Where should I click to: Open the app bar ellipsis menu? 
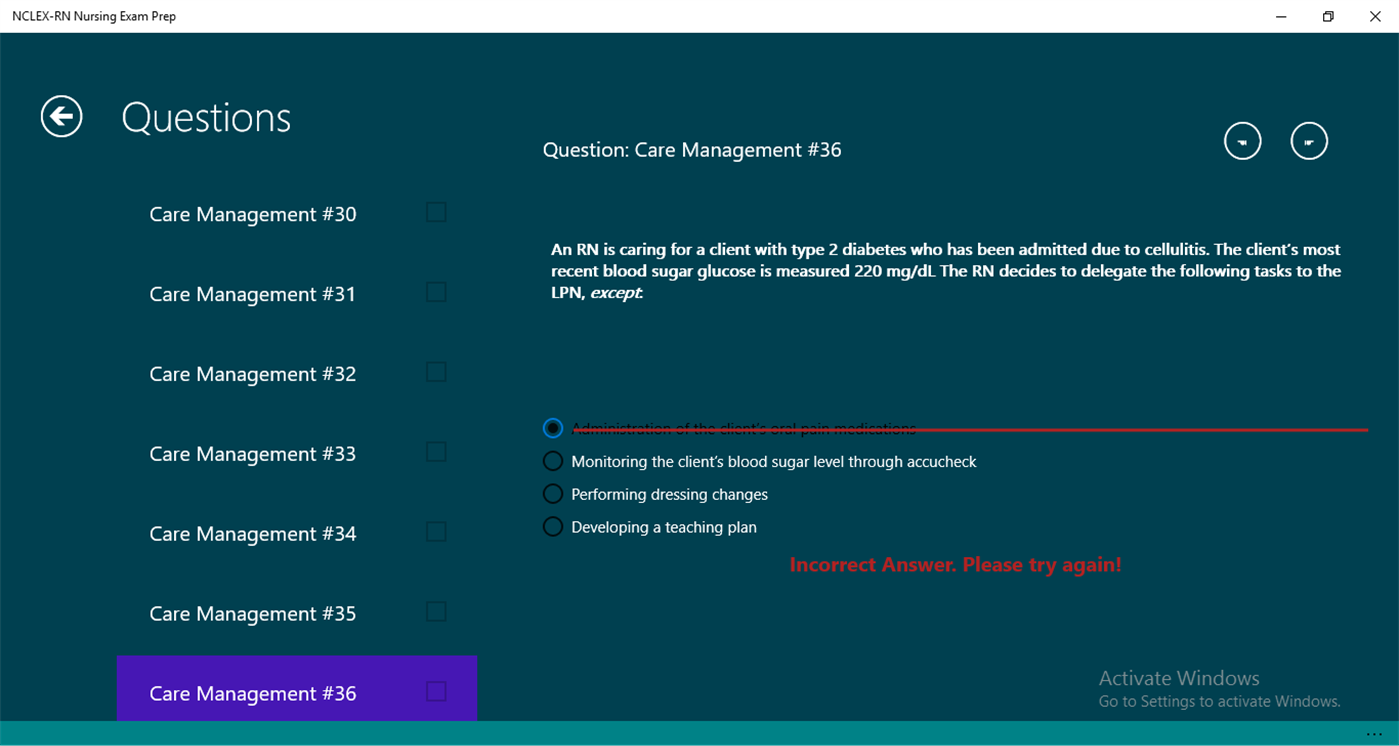click(1374, 734)
